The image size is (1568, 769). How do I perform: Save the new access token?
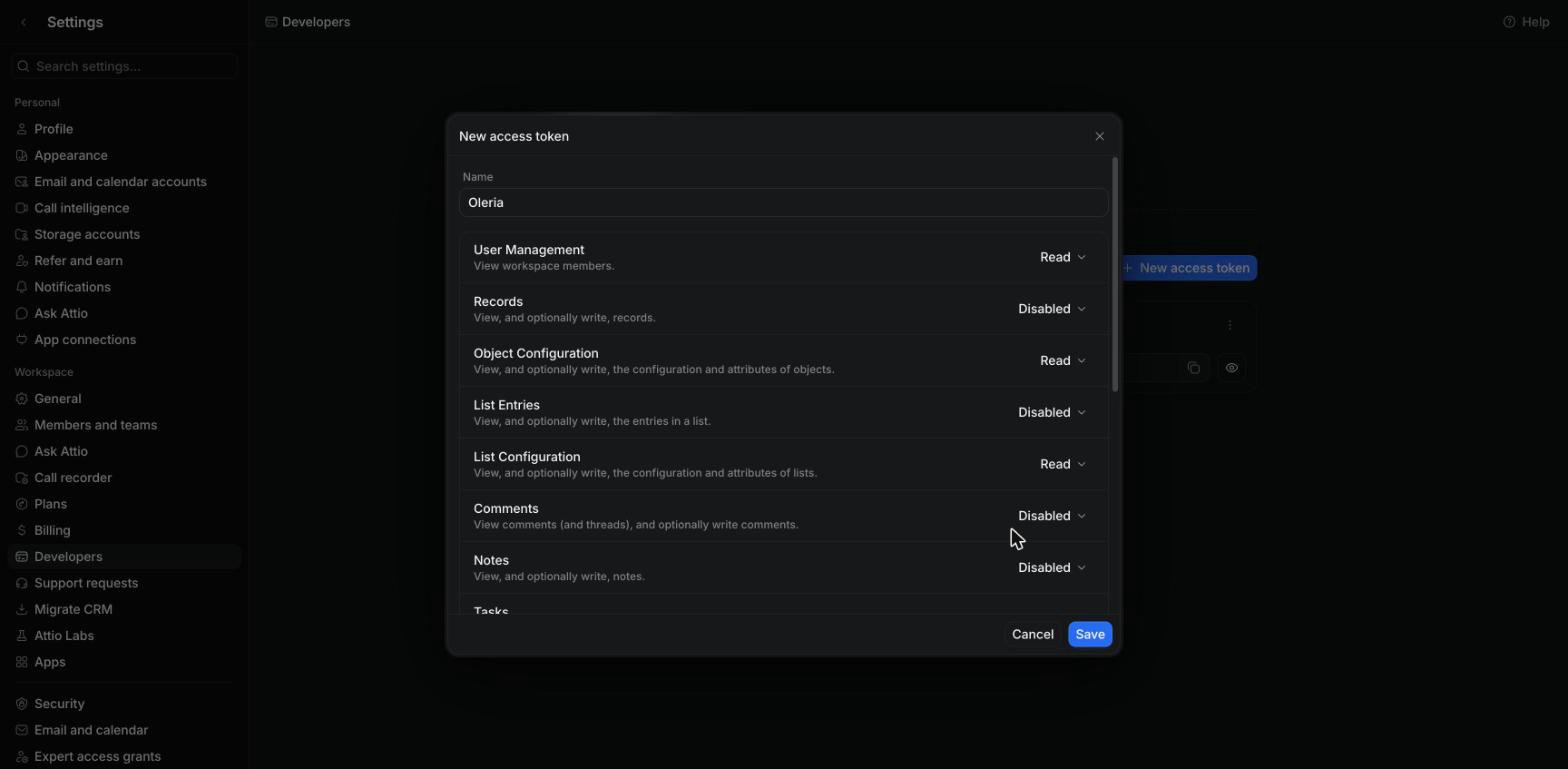[x=1090, y=634]
